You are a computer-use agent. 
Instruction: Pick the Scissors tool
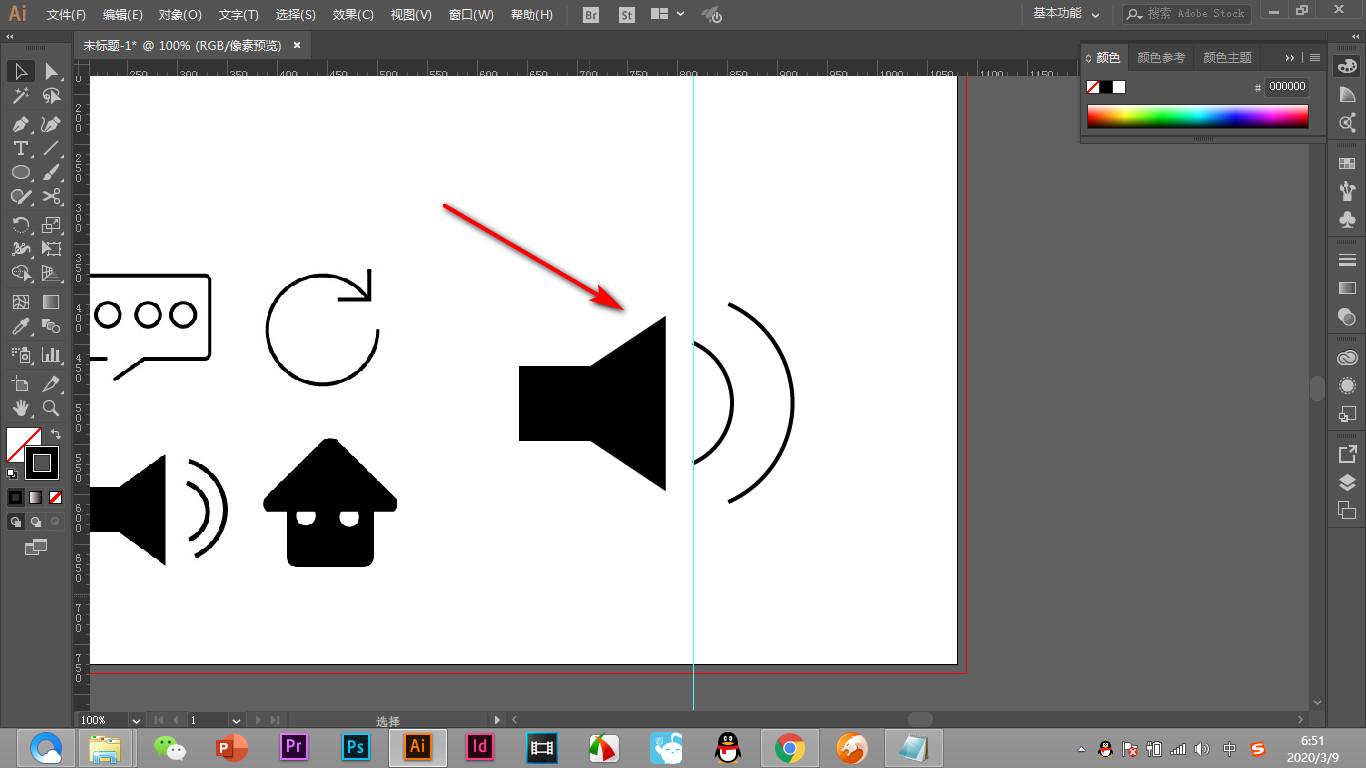51,197
